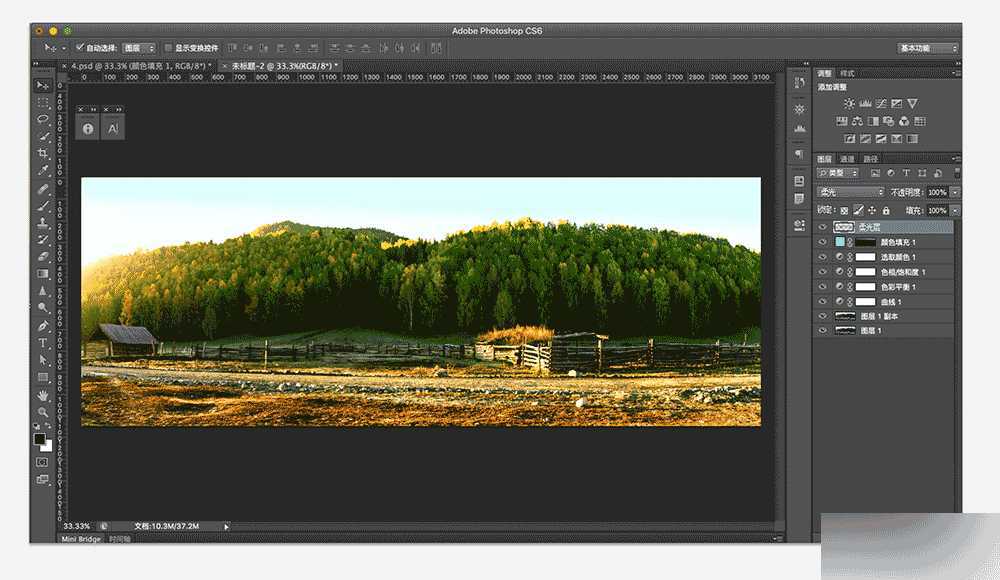Image resolution: width=1000 pixels, height=580 pixels.
Task: Open the Curves adjustment icon in Adjustments panel
Action: coord(880,103)
